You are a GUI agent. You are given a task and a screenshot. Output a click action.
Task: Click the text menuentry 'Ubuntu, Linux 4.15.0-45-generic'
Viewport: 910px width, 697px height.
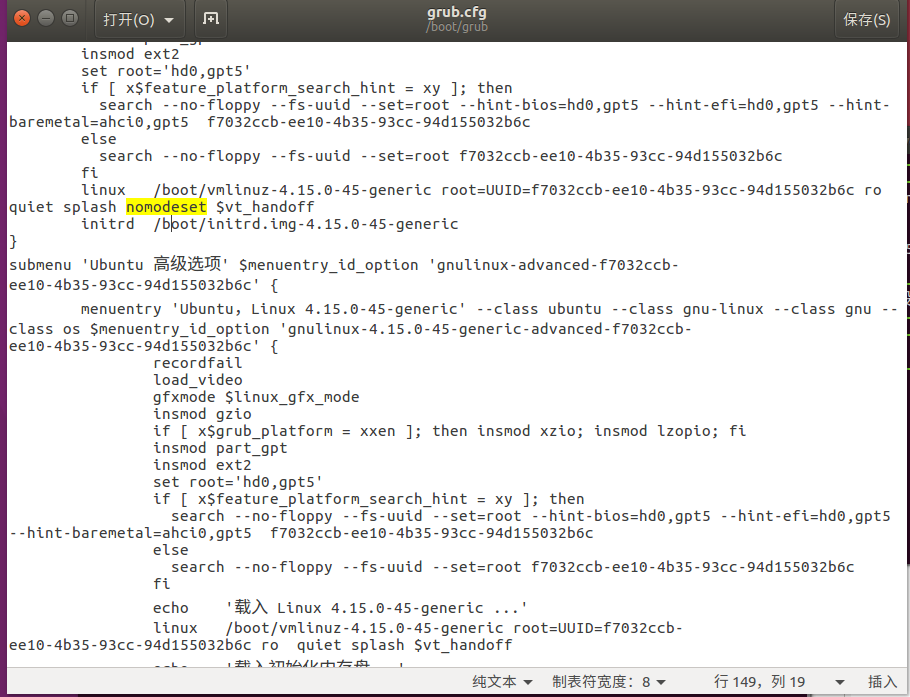(273, 309)
